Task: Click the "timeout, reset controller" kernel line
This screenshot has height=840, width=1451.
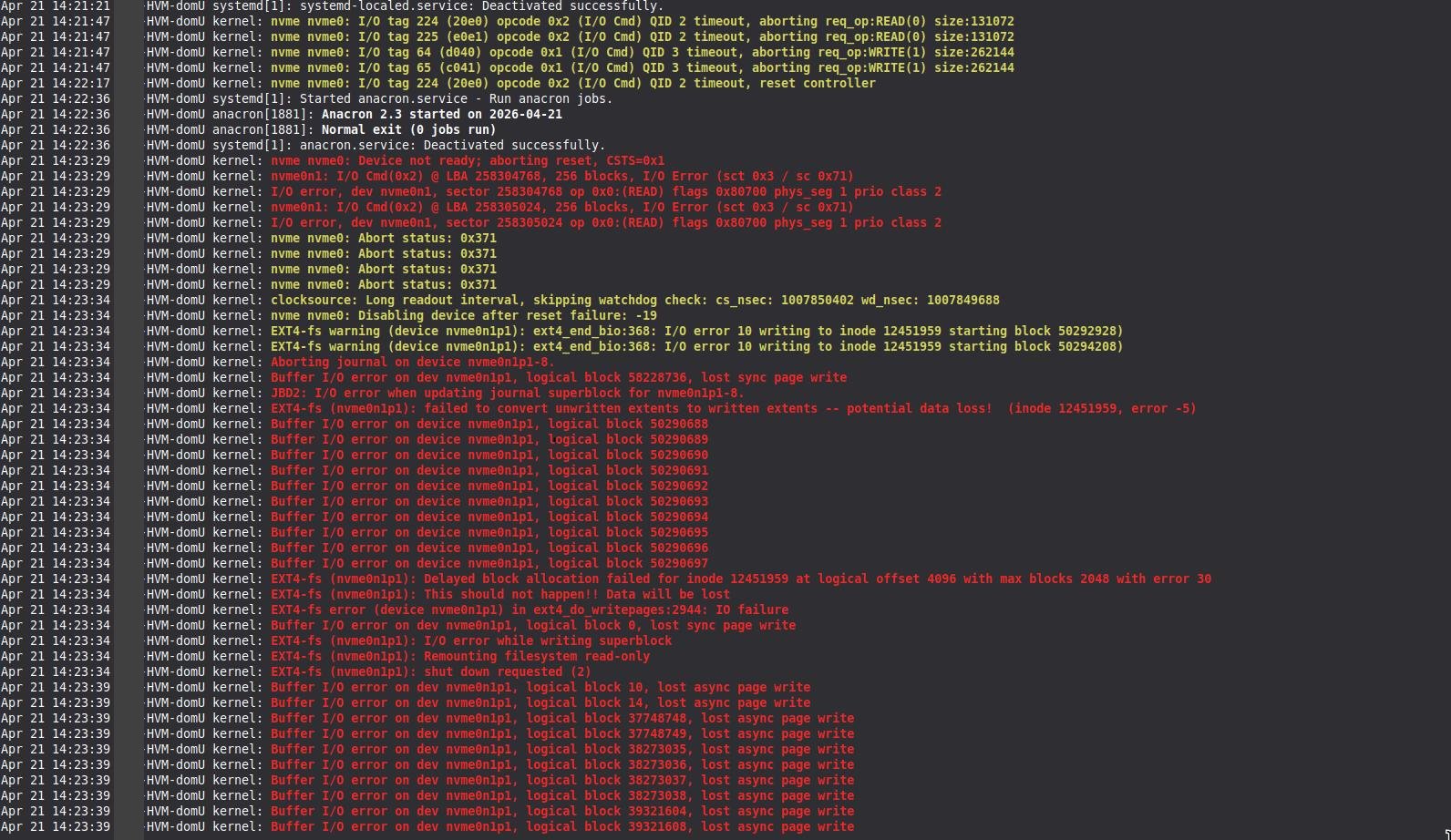Action: 572,83
